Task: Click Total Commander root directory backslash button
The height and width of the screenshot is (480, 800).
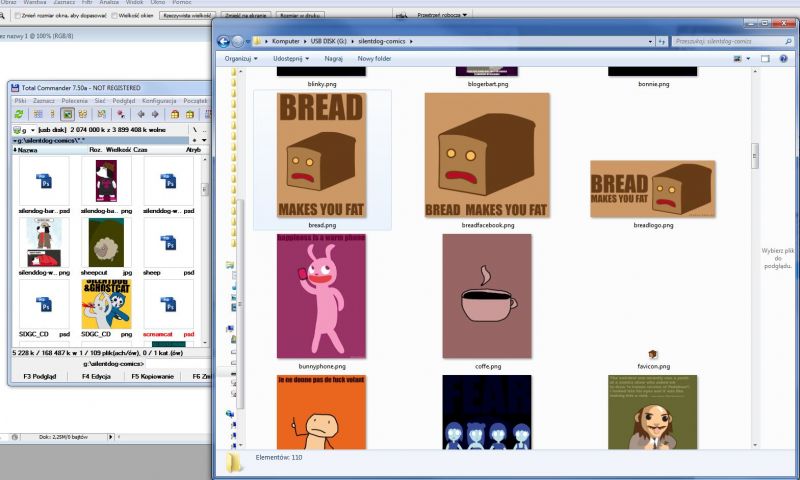Action: [x=195, y=130]
